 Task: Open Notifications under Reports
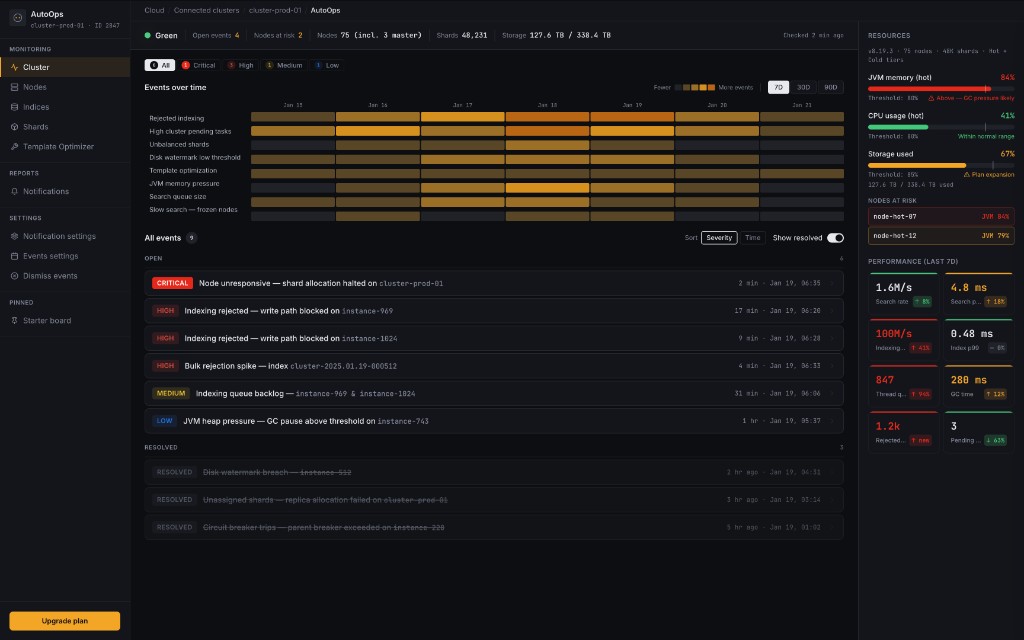pyautogui.click(x=45, y=191)
